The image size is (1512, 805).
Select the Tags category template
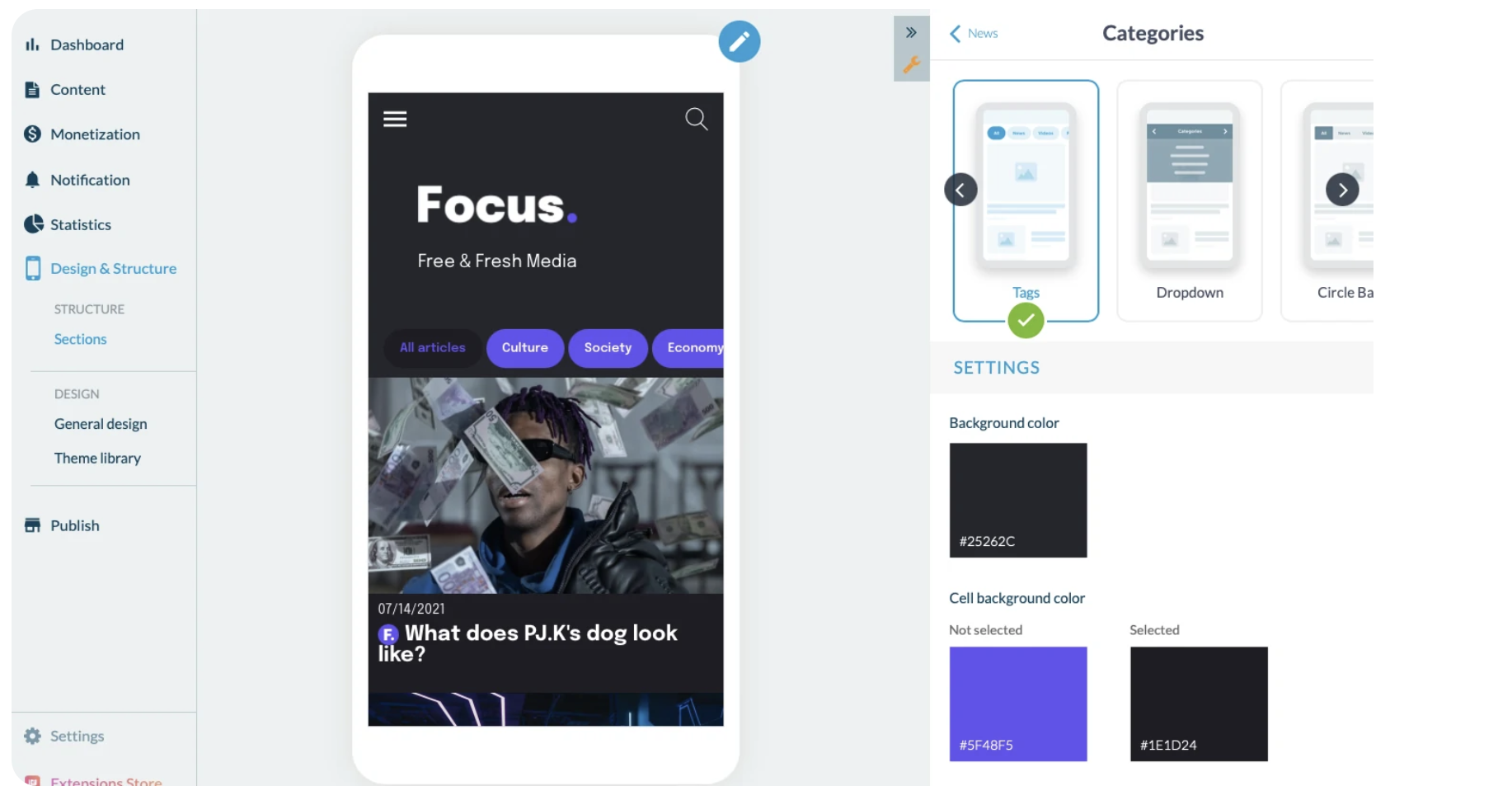click(1026, 200)
